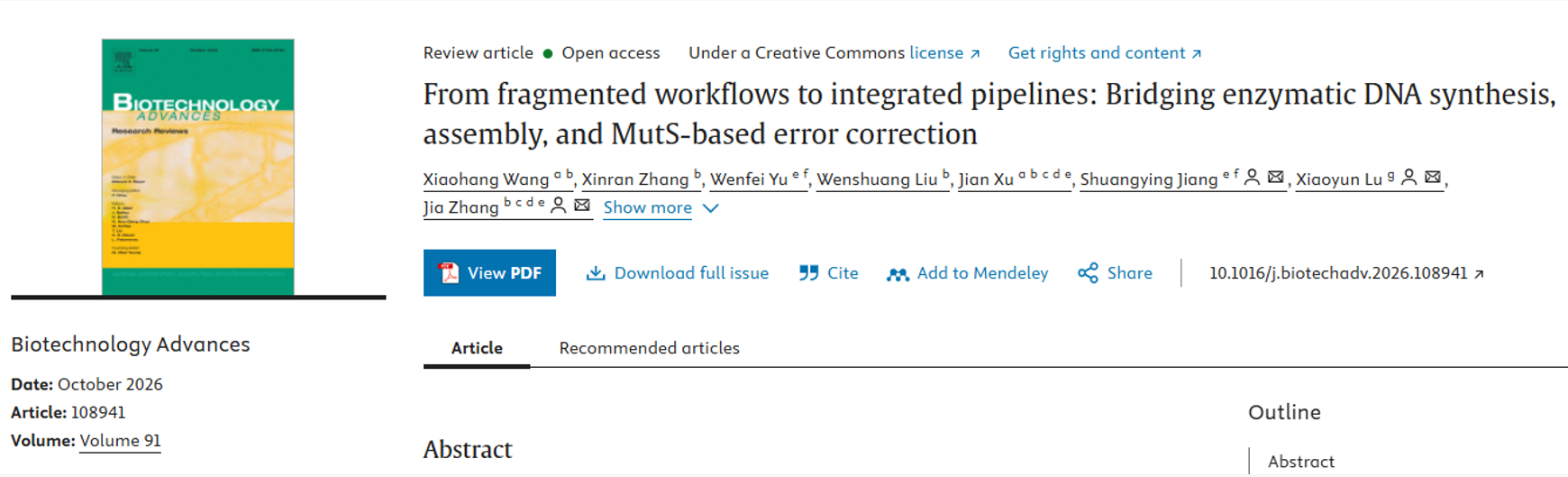Click Jia Zhang's person profile icon
1568x477 pixels.
tap(559, 206)
